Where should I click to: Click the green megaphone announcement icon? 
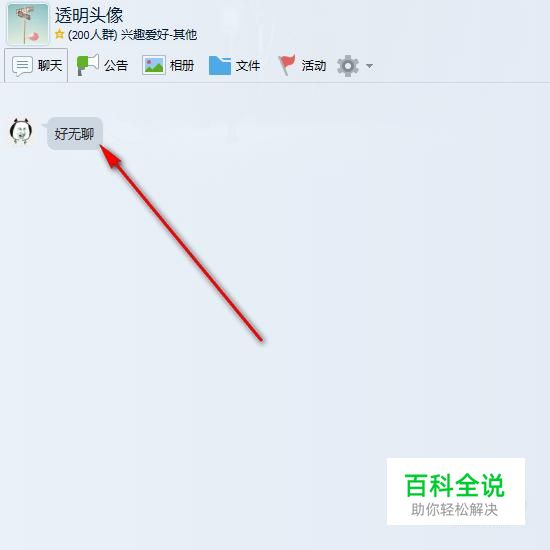[88, 65]
